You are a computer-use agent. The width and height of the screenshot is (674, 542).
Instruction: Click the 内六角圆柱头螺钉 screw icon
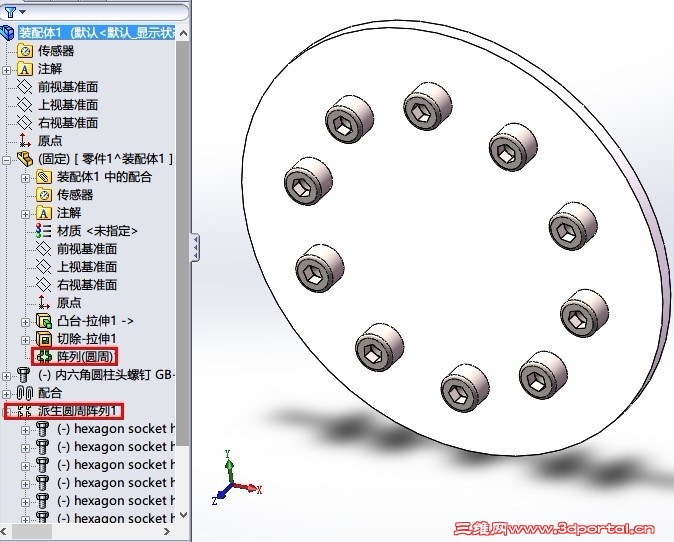[23, 375]
